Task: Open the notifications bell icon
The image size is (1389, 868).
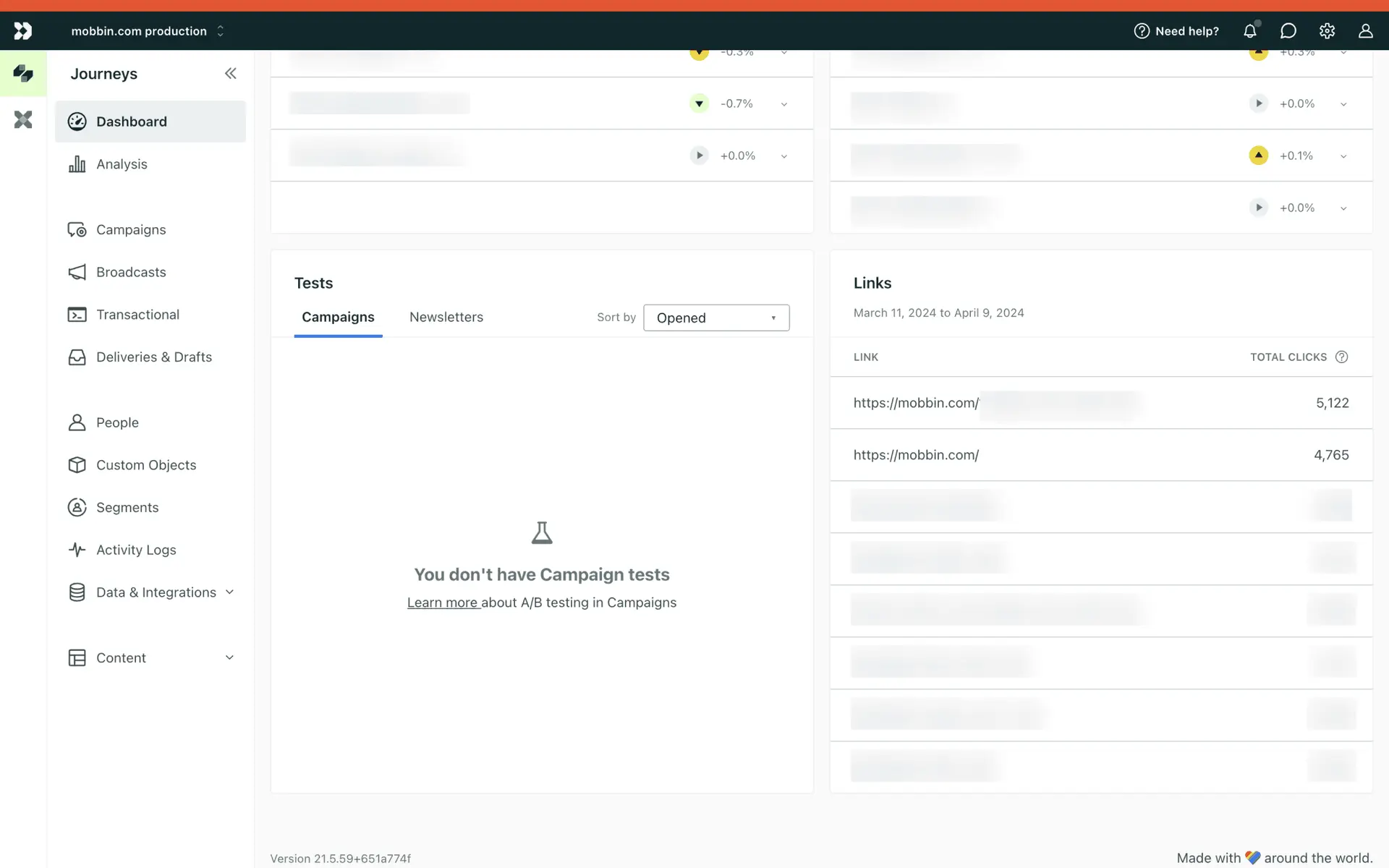Action: click(1250, 31)
